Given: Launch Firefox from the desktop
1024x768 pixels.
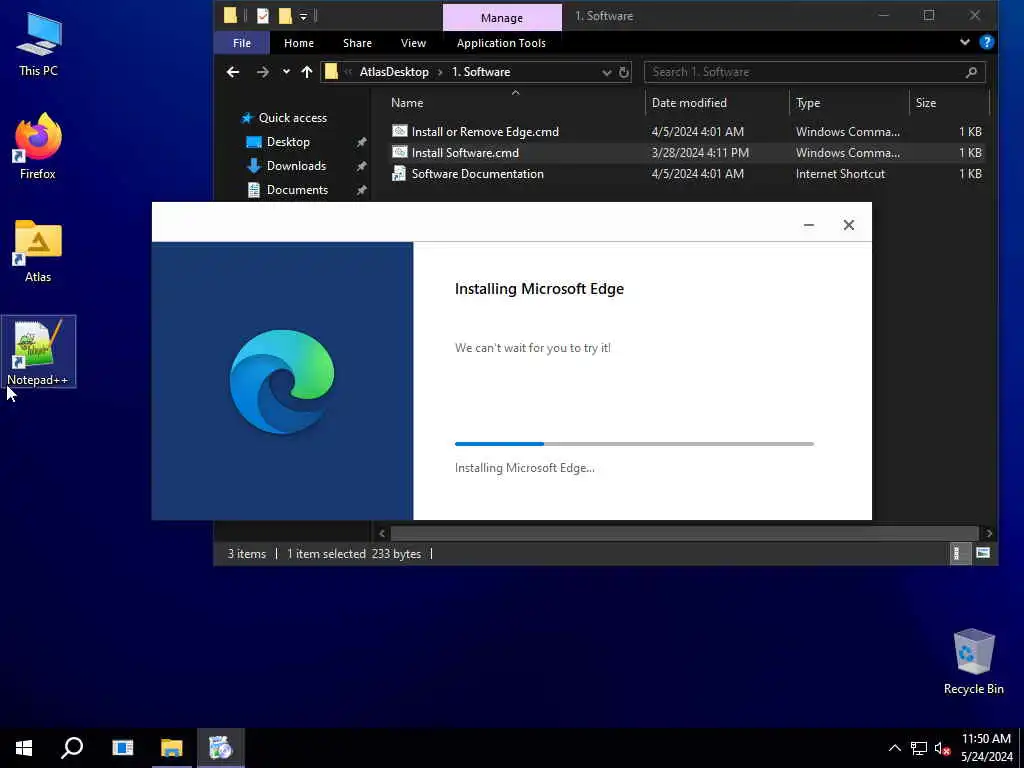Looking at the screenshot, I should point(38,146).
